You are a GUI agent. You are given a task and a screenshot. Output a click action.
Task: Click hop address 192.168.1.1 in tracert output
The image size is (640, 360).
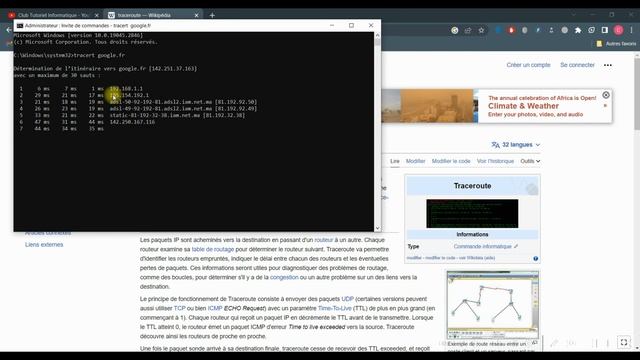(x=126, y=89)
